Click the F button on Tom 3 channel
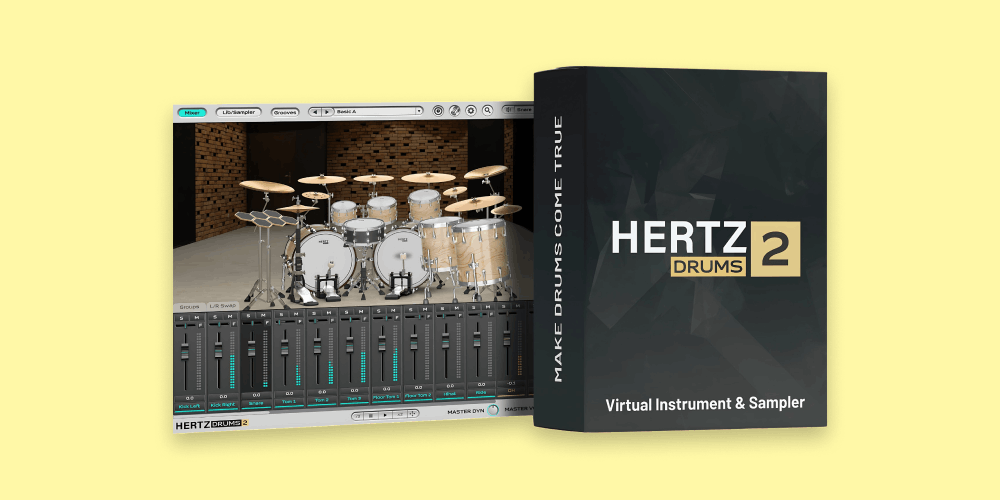The height and width of the screenshot is (500, 1000). click(x=365, y=319)
